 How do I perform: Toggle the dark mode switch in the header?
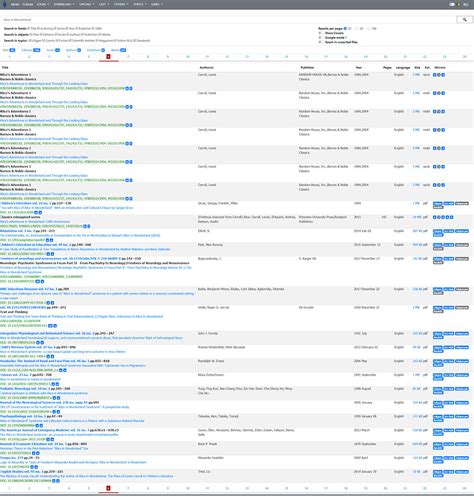pos(452,4)
